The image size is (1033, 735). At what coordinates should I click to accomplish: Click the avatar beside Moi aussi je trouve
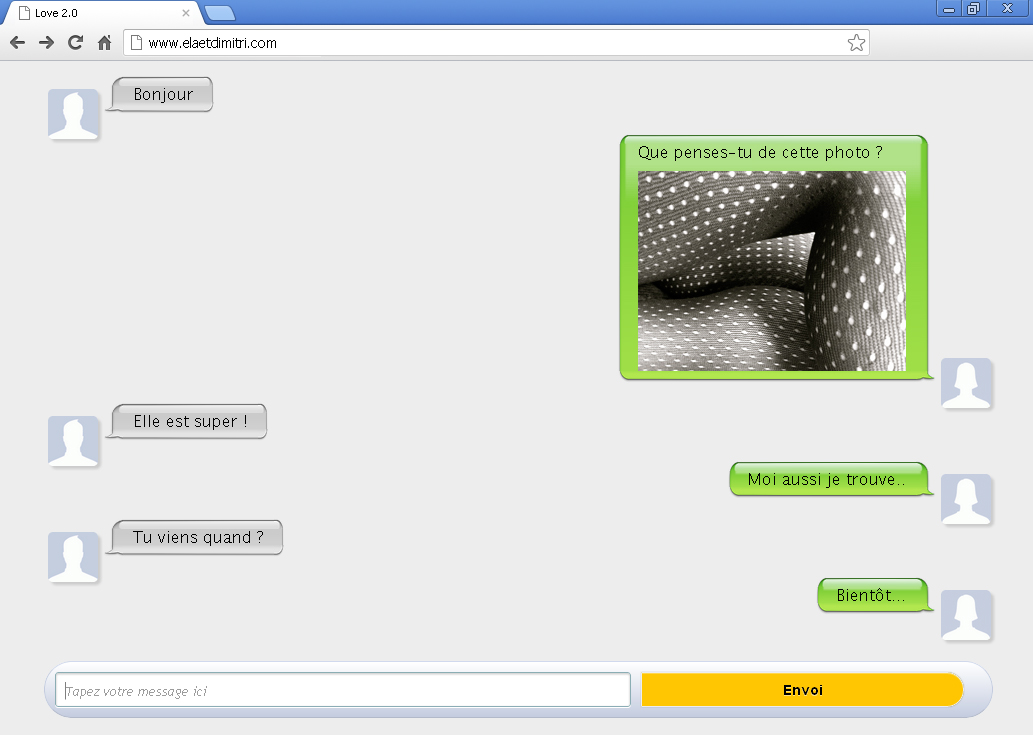tap(966, 499)
